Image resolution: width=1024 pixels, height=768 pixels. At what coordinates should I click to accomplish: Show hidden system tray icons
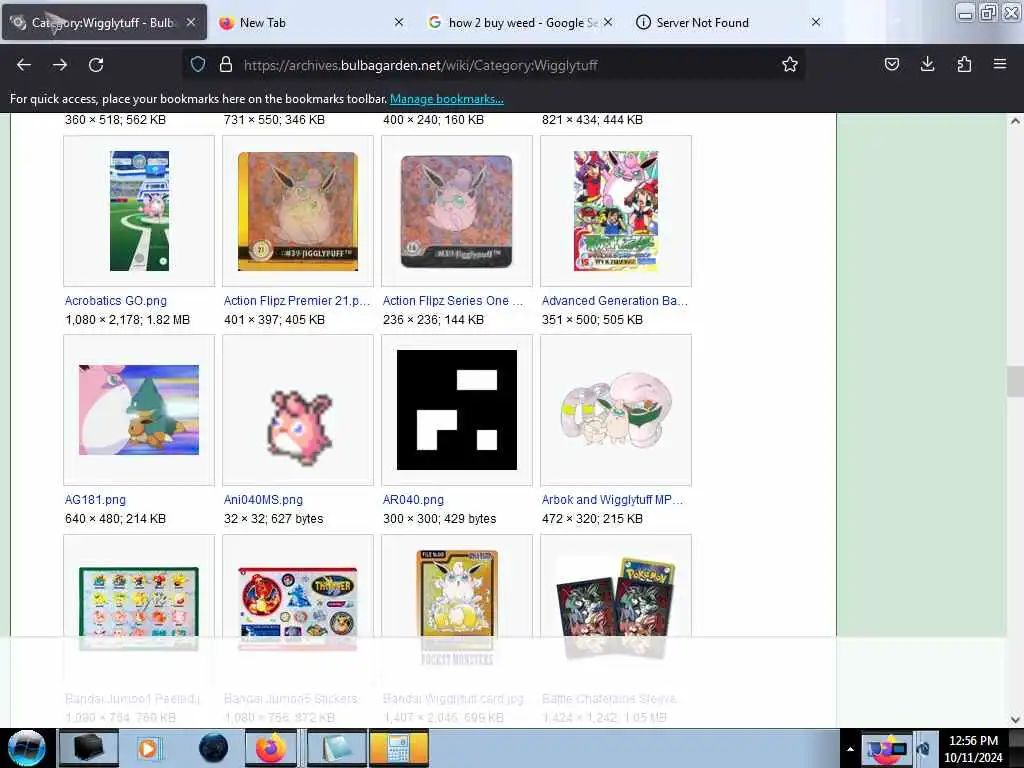click(850, 749)
